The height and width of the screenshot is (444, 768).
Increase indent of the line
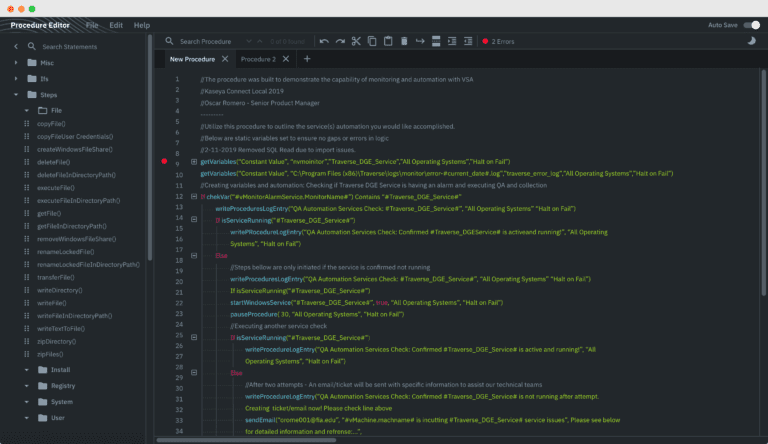coord(452,41)
